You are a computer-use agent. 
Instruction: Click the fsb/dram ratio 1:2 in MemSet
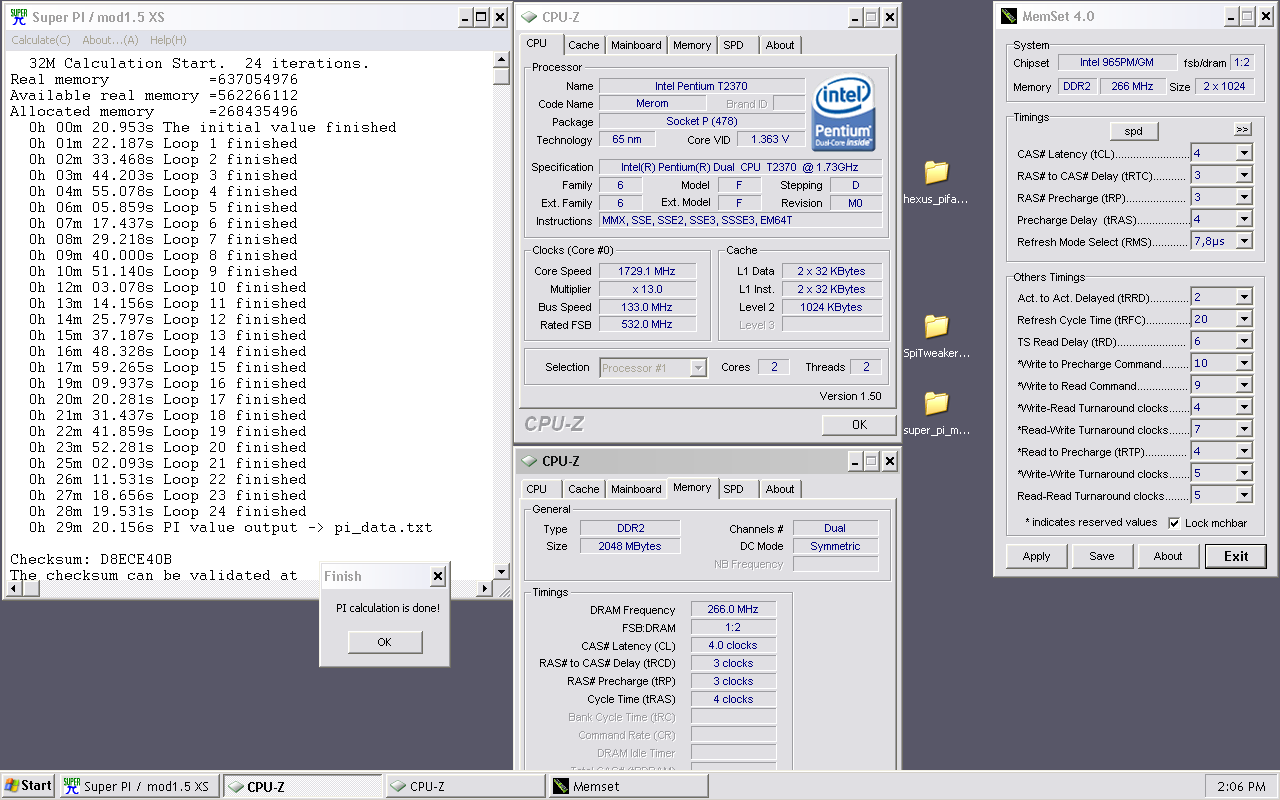point(1242,62)
